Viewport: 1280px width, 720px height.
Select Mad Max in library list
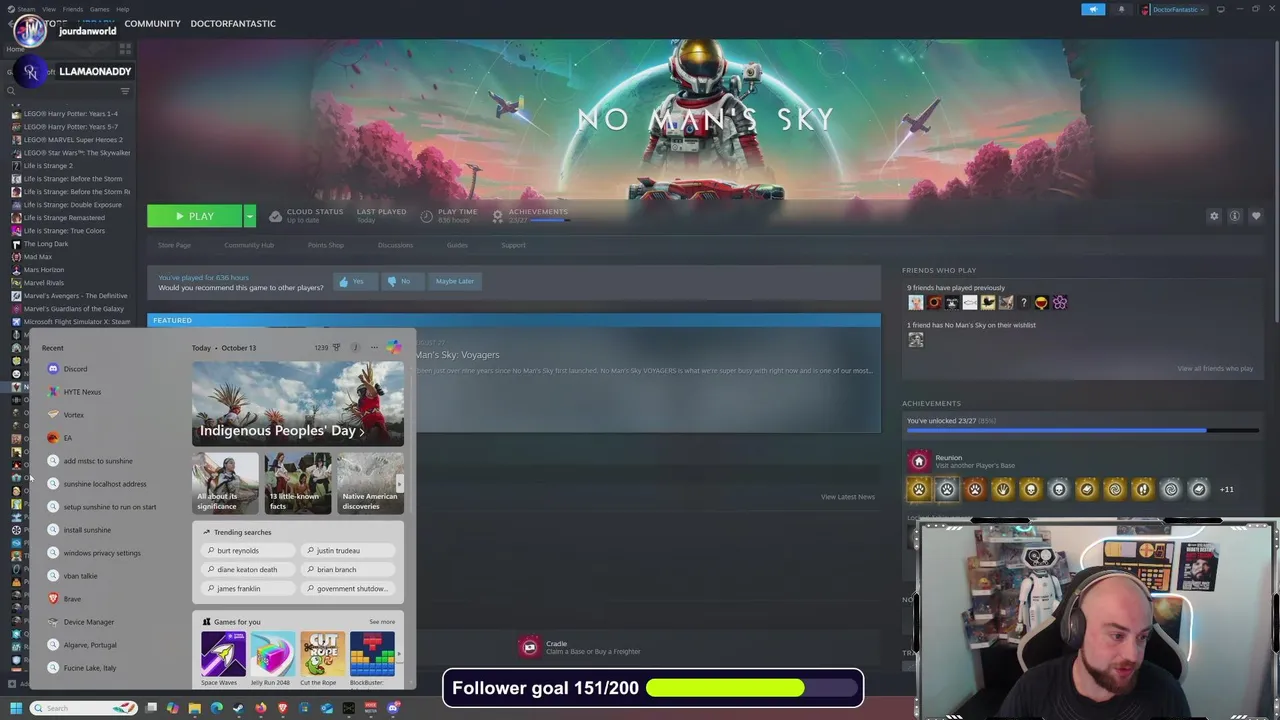[38, 257]
